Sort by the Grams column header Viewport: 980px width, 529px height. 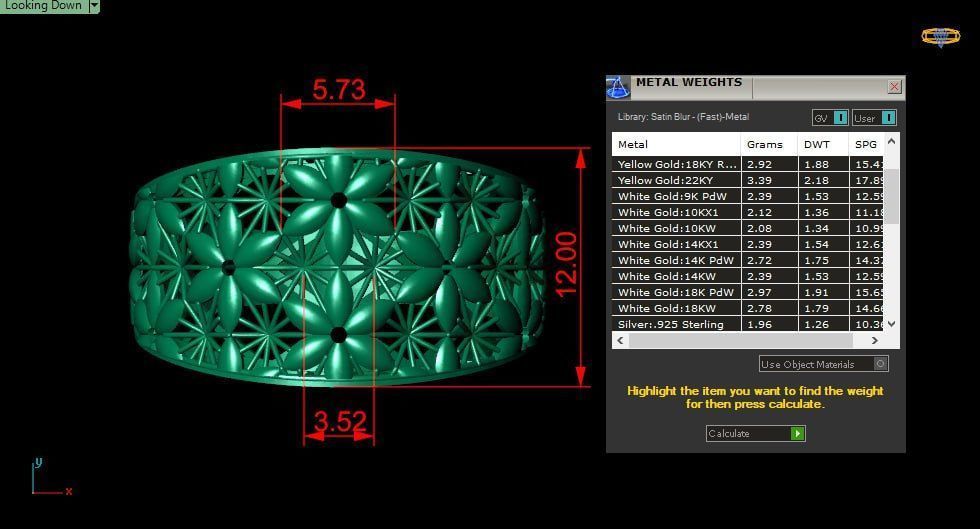click(769, 144)
